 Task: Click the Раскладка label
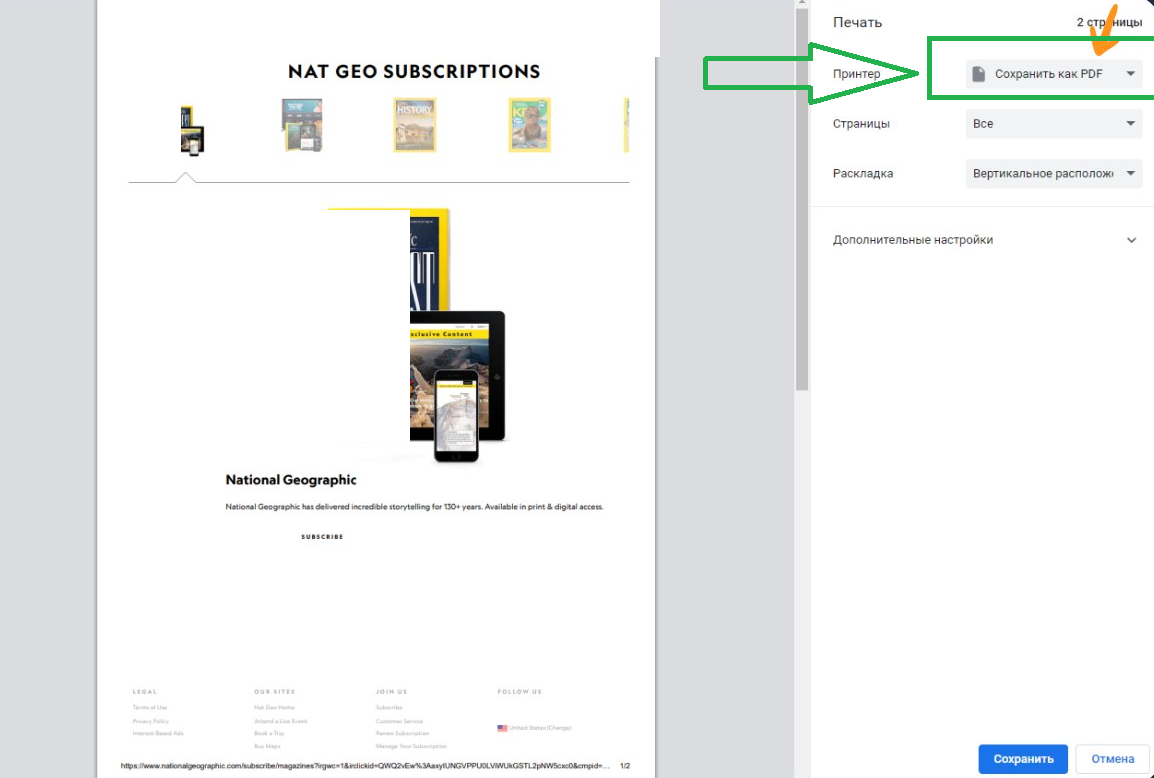click(863, 174)
